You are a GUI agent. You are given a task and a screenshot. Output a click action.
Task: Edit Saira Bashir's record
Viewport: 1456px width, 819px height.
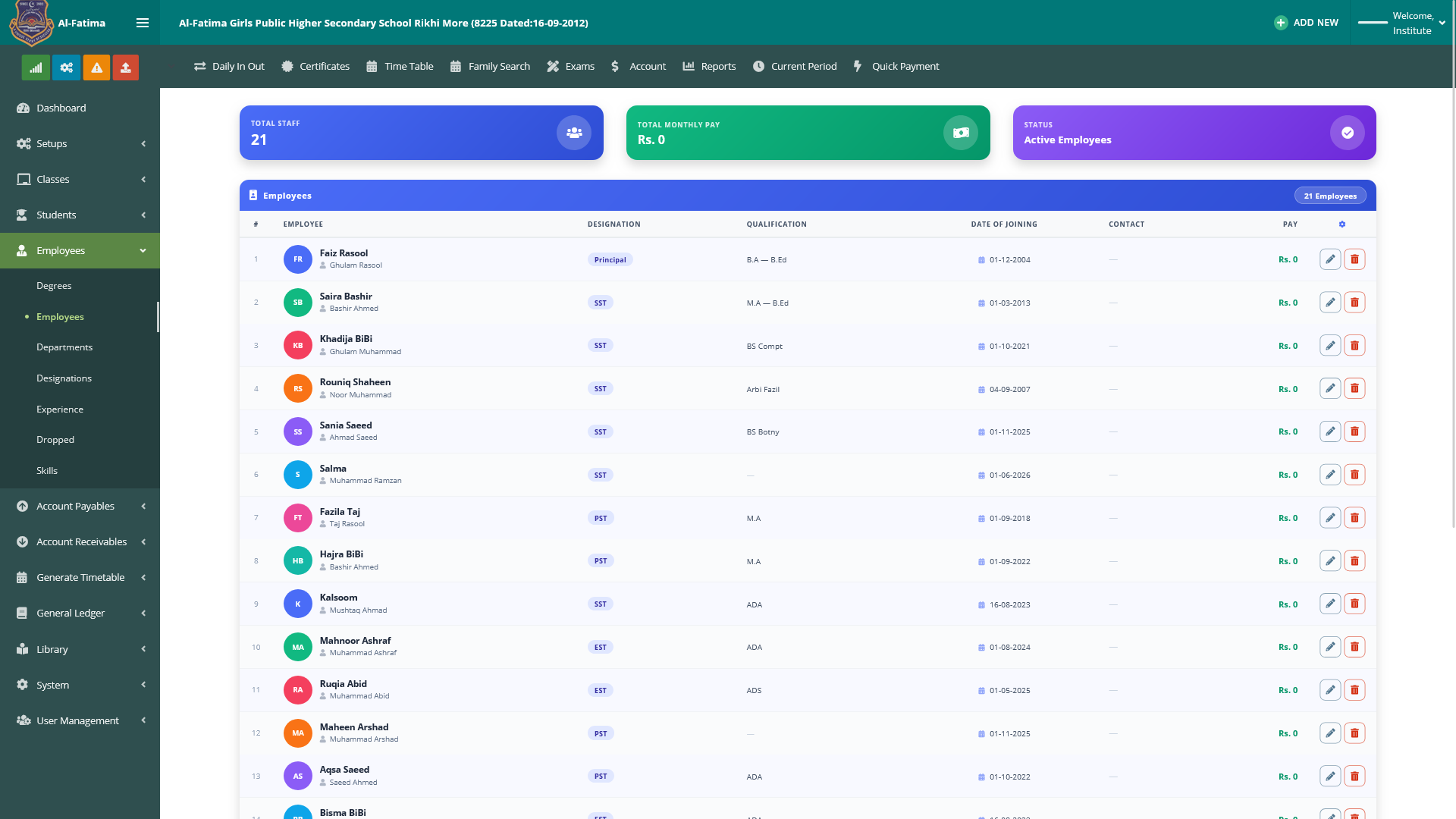(1330, 303)
